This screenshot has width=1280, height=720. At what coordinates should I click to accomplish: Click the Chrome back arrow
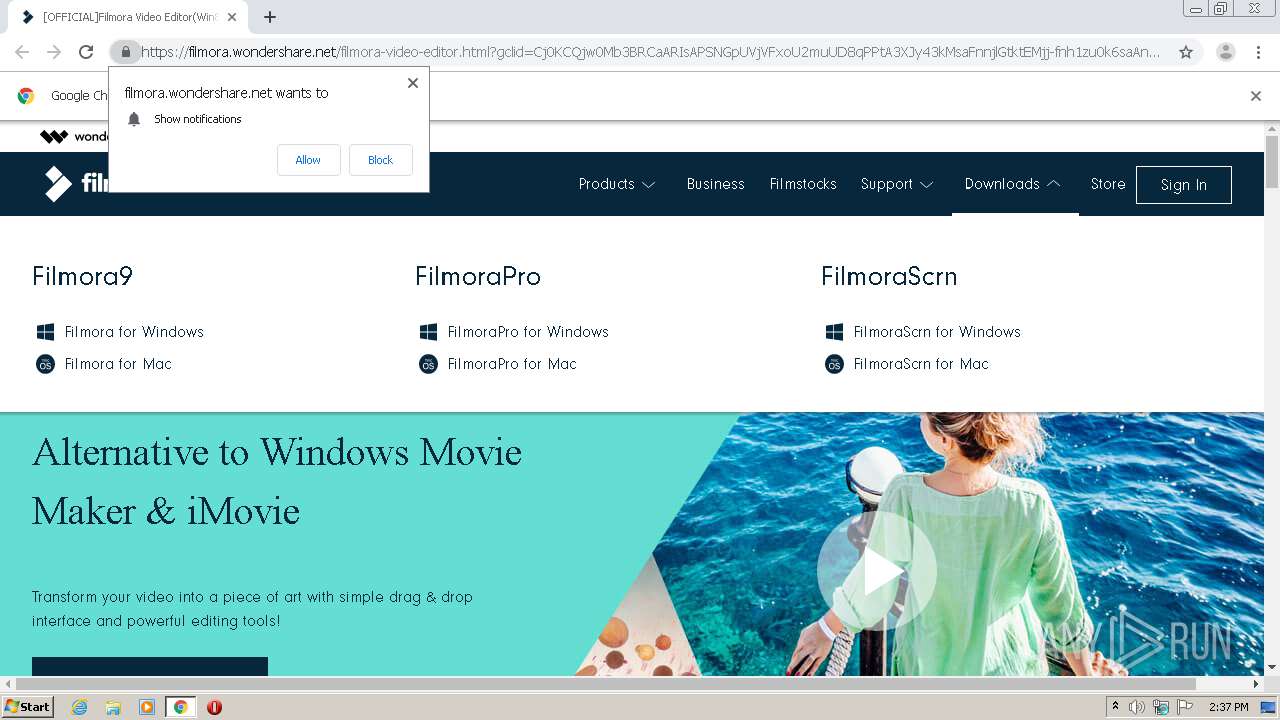[22, 52]
